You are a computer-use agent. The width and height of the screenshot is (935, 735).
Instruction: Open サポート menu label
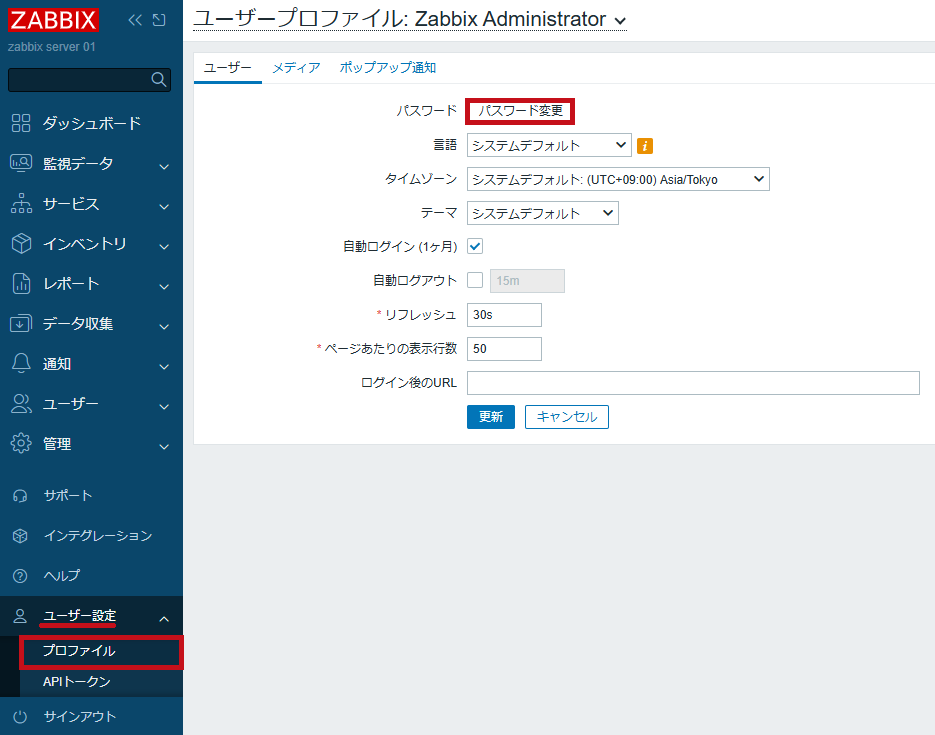point(67,496)
